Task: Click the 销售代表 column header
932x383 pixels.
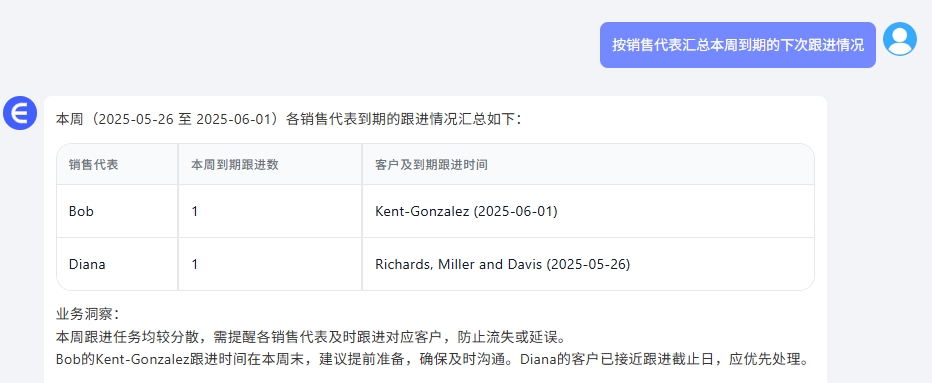Action: tap(93, 165)
